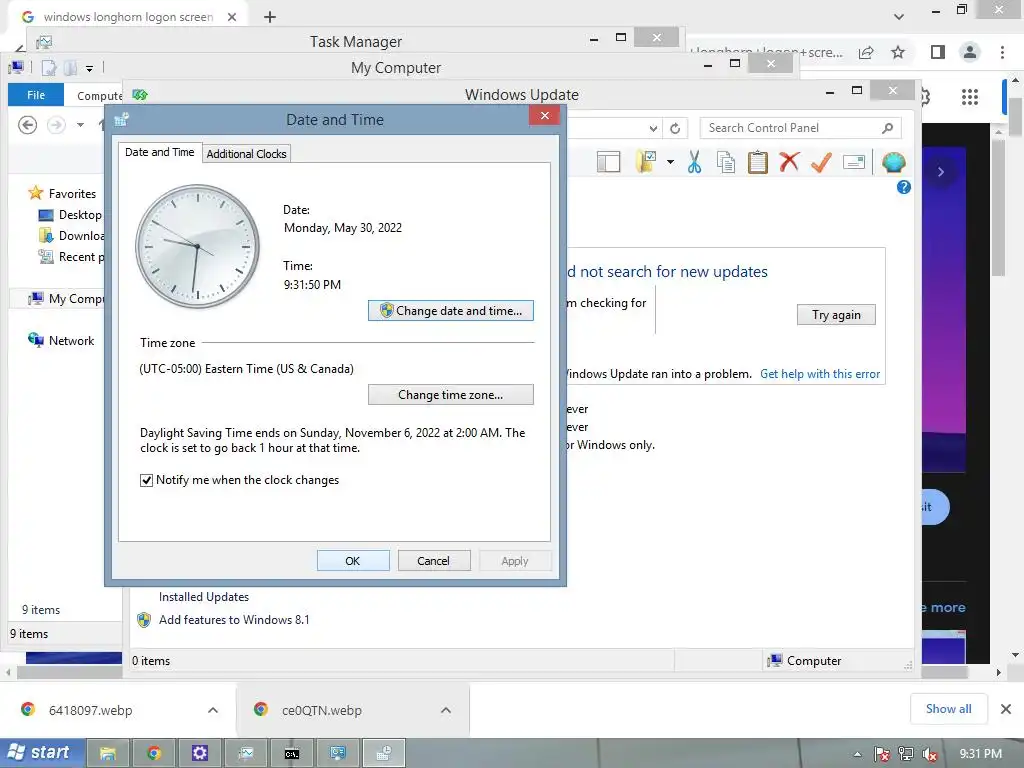
Task: Click the Forward arrow in My Computer window
Action: [56, 125]
